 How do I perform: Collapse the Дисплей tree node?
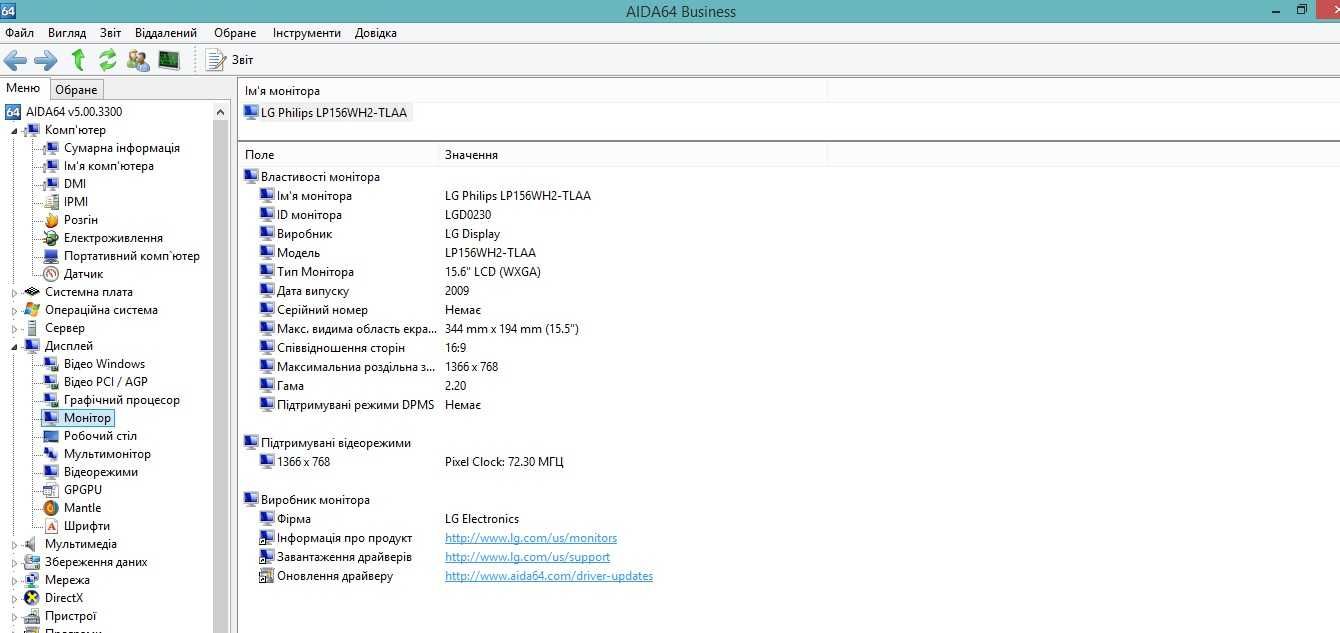(15, 346)
